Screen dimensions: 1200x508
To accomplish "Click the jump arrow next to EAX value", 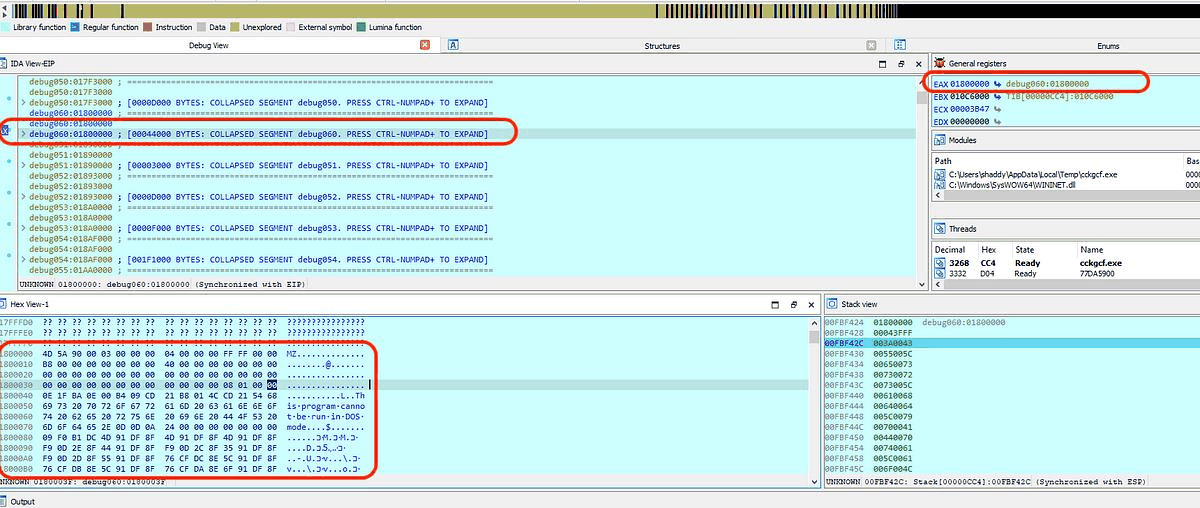I will pyautogui.click(x=997, y=84).
